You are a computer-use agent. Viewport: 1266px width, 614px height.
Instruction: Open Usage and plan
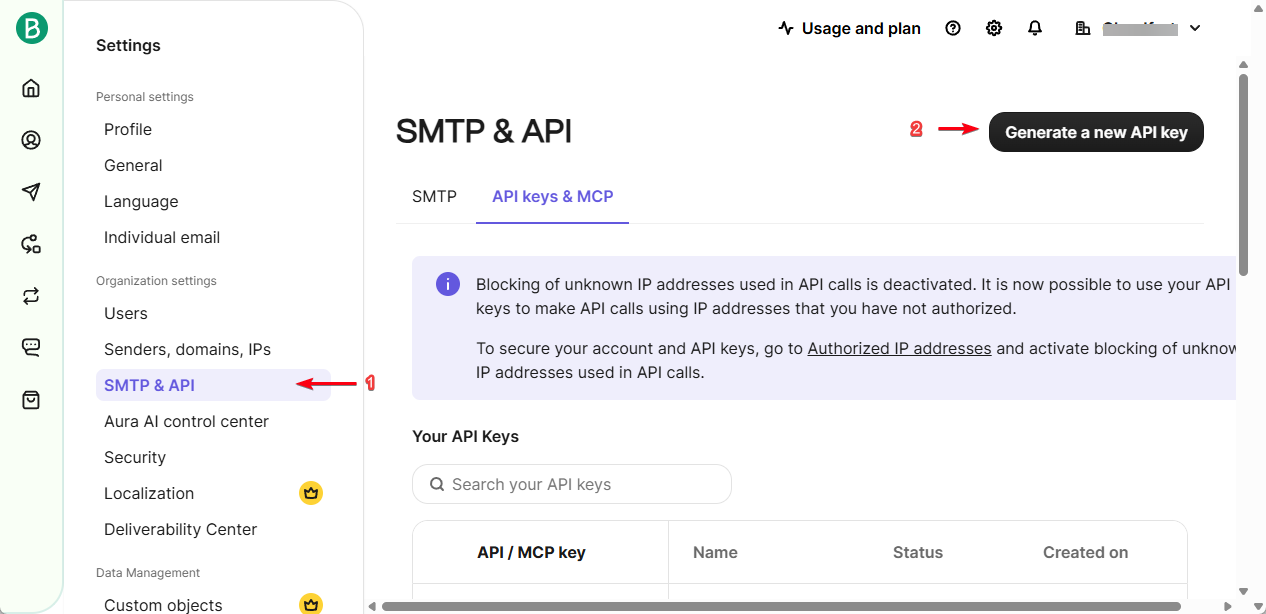tap(861, 28)
